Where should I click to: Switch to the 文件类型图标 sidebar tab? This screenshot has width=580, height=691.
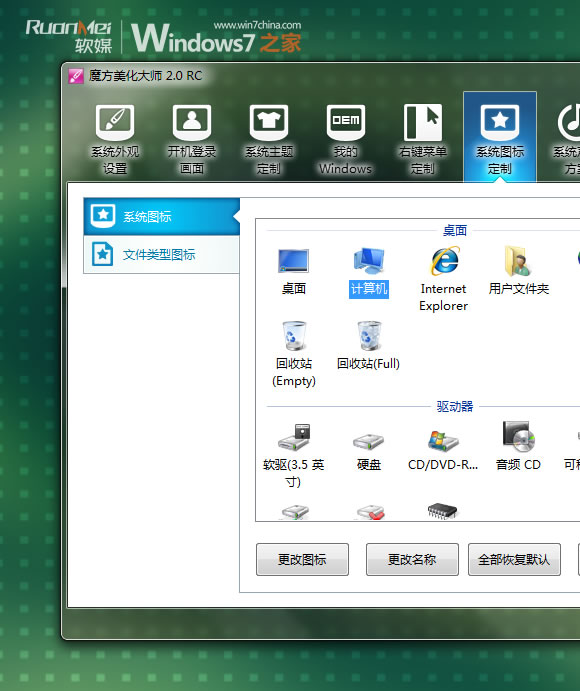(x=162, y=254)
